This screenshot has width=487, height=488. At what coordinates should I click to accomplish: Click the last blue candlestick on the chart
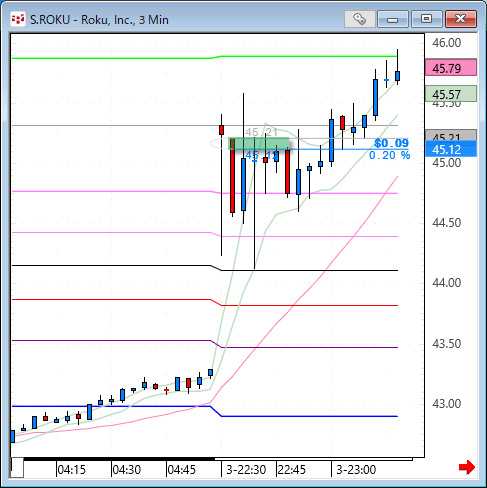[x=397, y=76]
